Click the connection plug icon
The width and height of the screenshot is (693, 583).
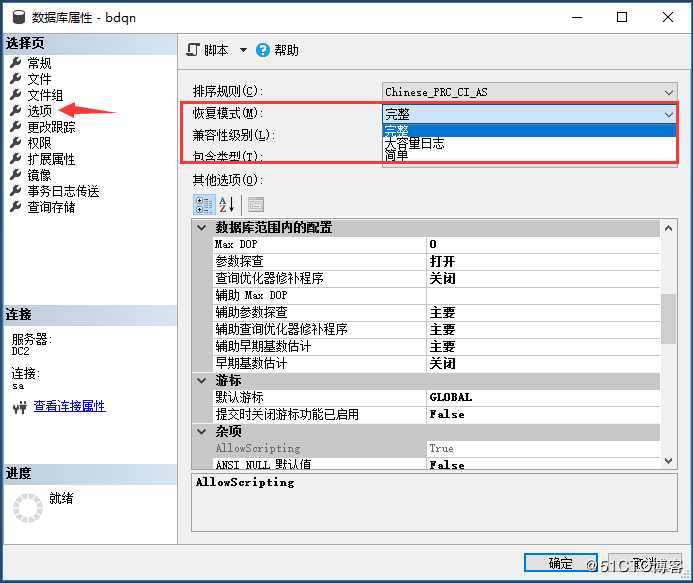point(19,407)
